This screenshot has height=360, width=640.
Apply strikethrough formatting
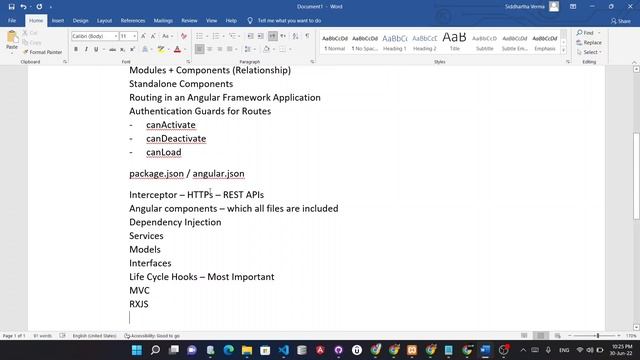point(112,49)
